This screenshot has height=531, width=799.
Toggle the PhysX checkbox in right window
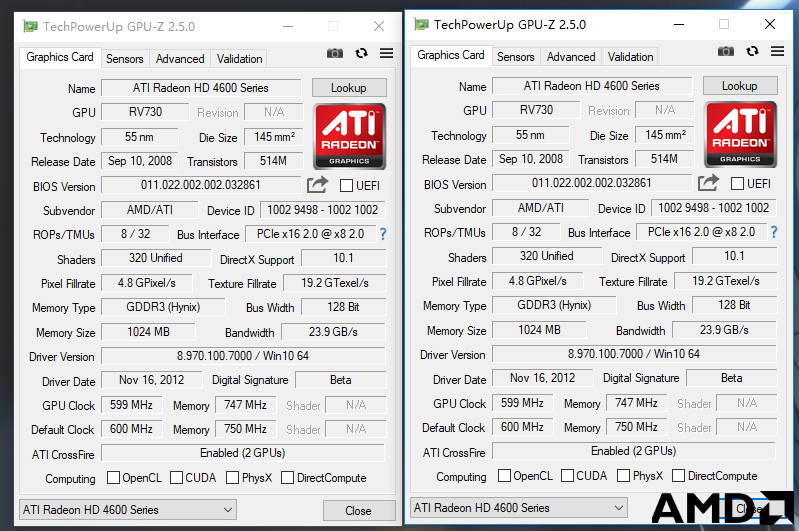[x=623, y=475]
